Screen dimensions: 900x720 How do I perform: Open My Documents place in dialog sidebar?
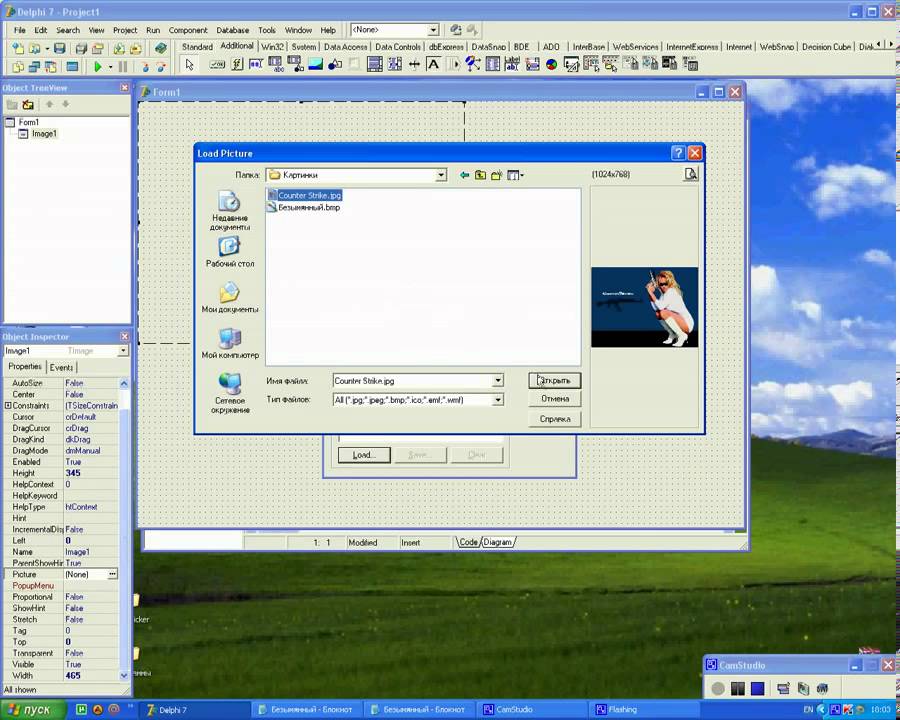pos(230,297)
